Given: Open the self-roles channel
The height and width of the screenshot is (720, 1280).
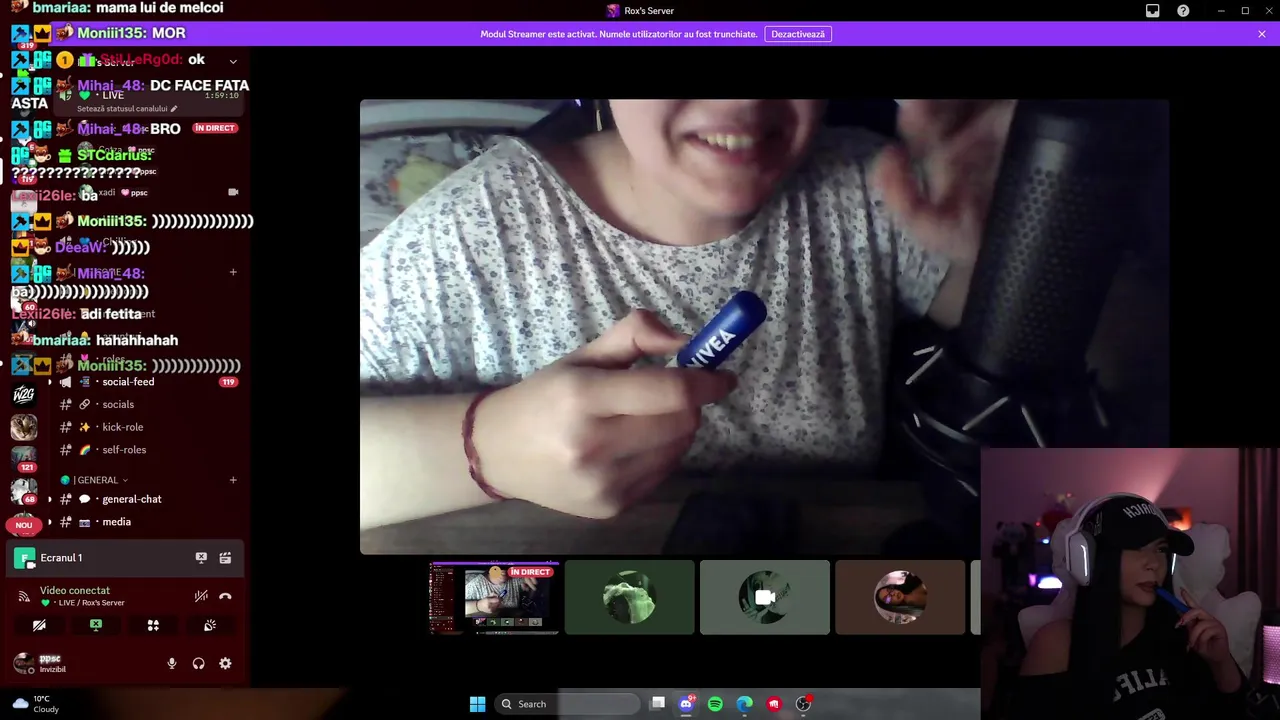Looking at the screenshot, I should (124, 450).
